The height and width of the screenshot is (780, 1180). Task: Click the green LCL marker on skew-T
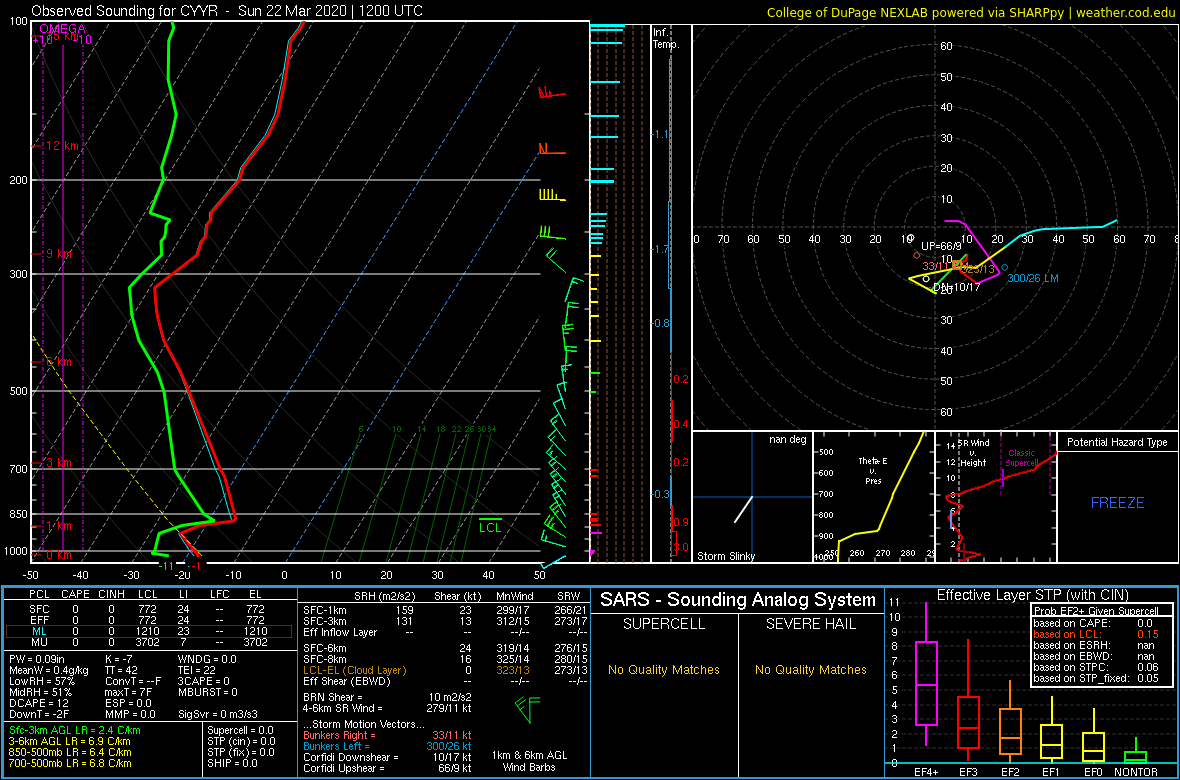(490, 526)
